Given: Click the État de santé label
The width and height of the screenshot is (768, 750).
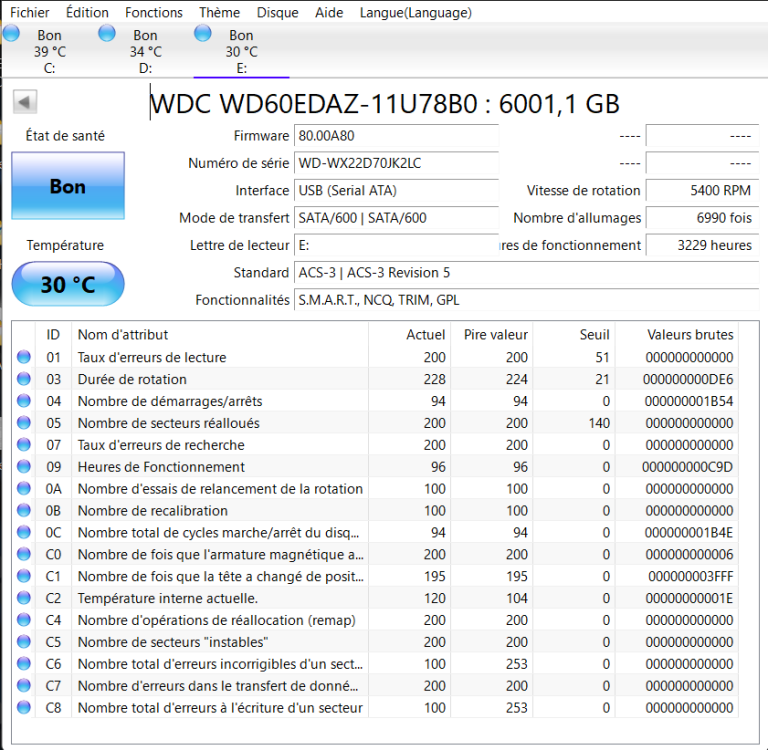Looking at the screenshot, I should [65, 136].
